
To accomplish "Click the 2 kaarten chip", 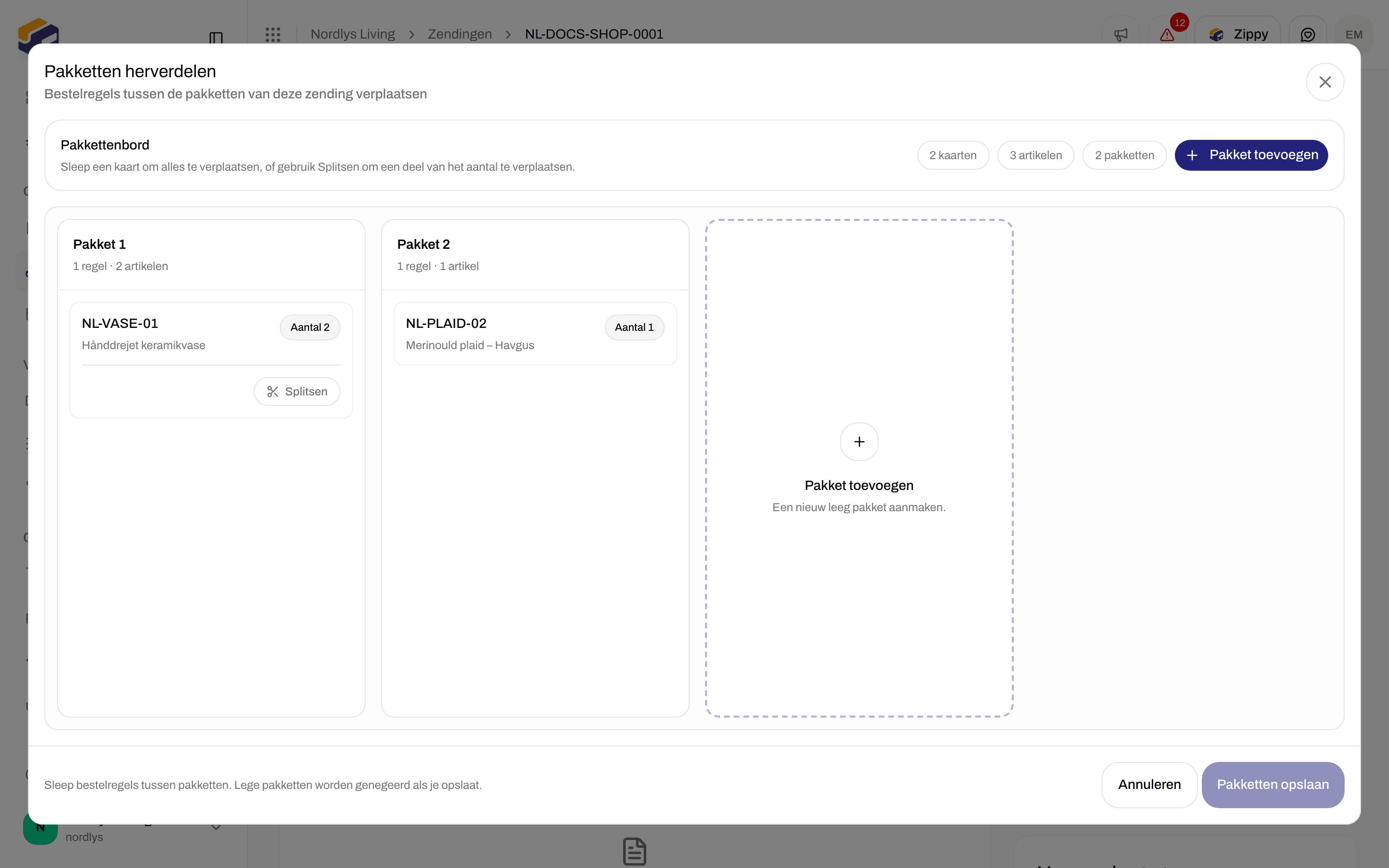I will tap(953, 155).
